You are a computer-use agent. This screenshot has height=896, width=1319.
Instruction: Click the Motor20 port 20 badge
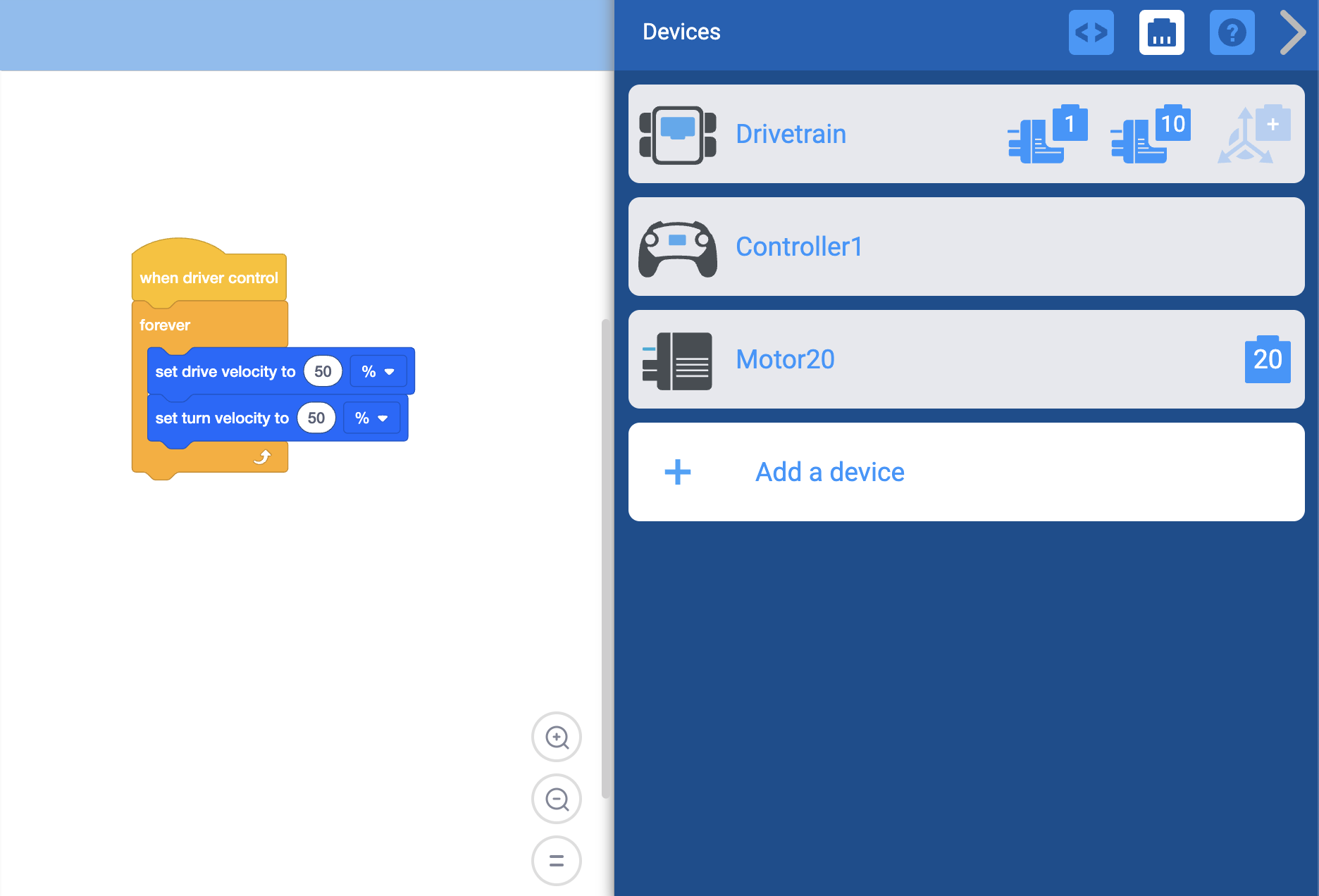pyautogui.click(x=1268, y=359)
